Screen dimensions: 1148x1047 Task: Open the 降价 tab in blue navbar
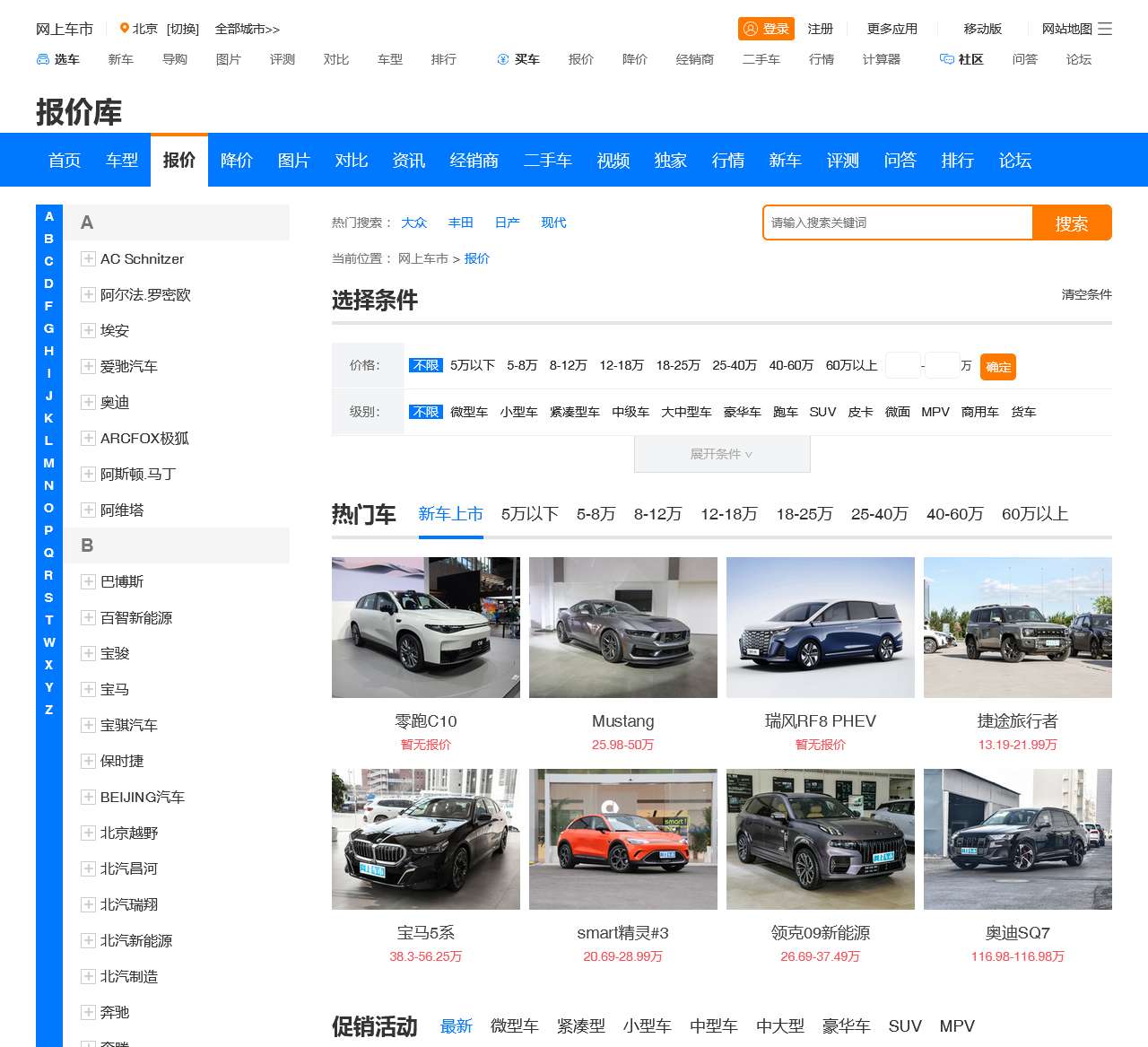237,160
